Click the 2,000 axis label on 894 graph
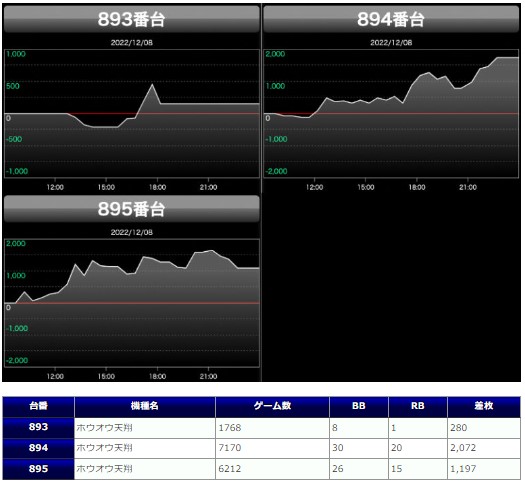Screen dimensions: 525x483 click(275, 54)
